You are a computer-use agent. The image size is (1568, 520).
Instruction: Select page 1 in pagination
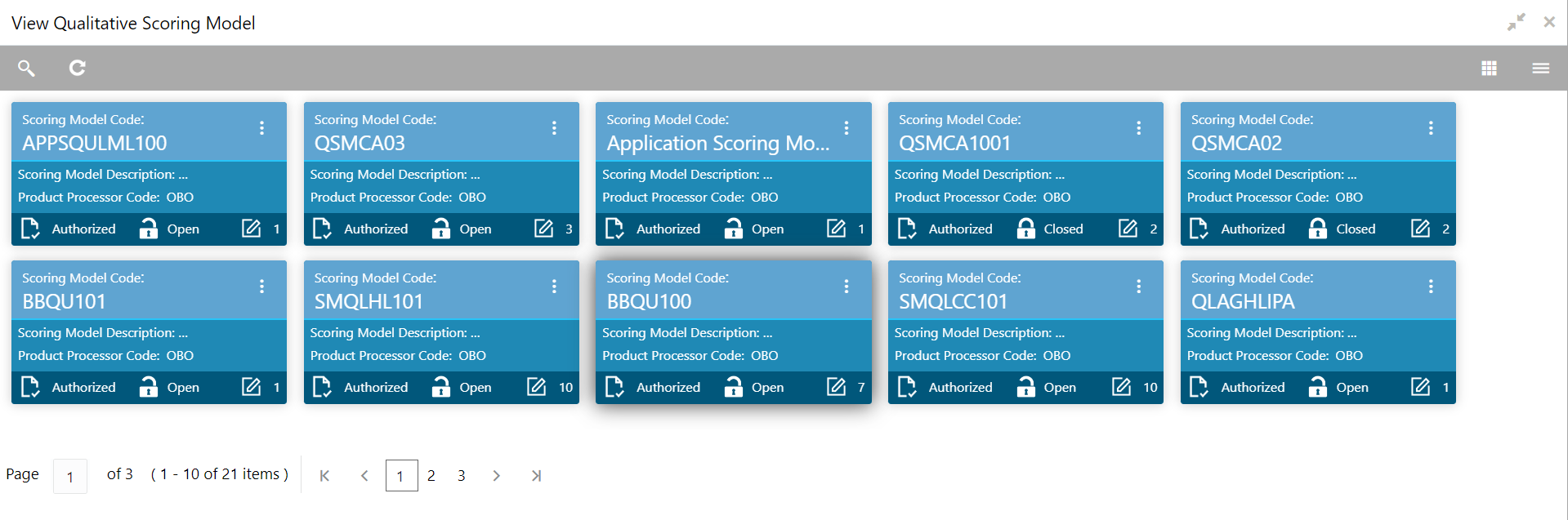coord(402,476)
